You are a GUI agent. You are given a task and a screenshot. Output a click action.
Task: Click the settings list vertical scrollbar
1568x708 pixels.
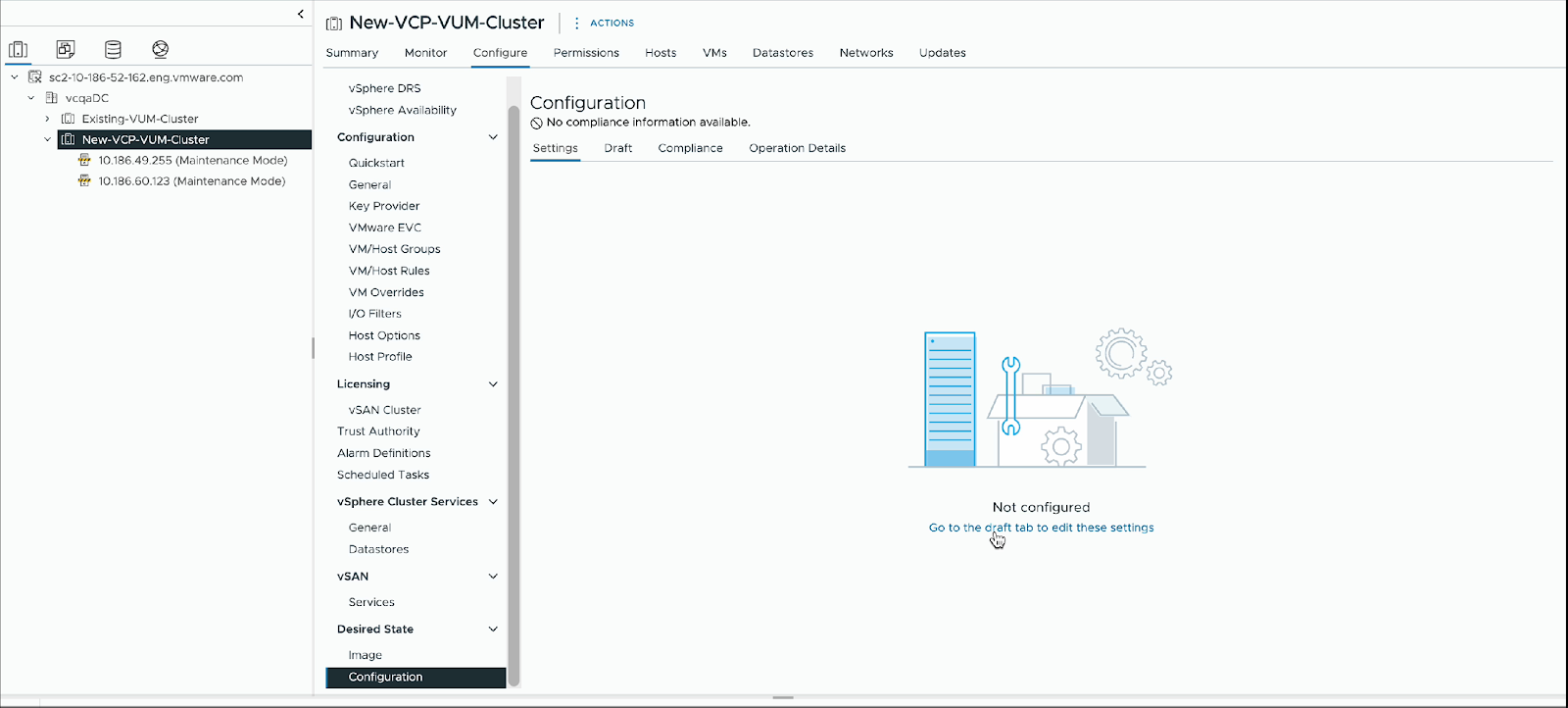click(514, 394)
